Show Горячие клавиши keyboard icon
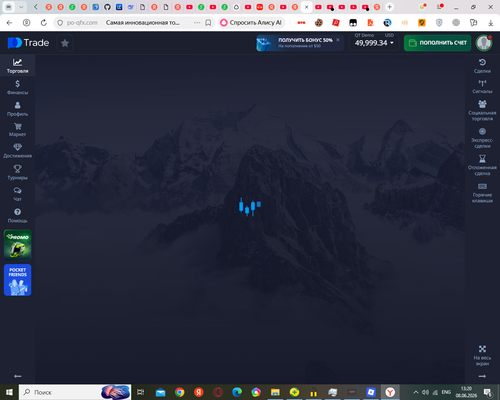This screenshot has width=500, height=400. [482, 193]
